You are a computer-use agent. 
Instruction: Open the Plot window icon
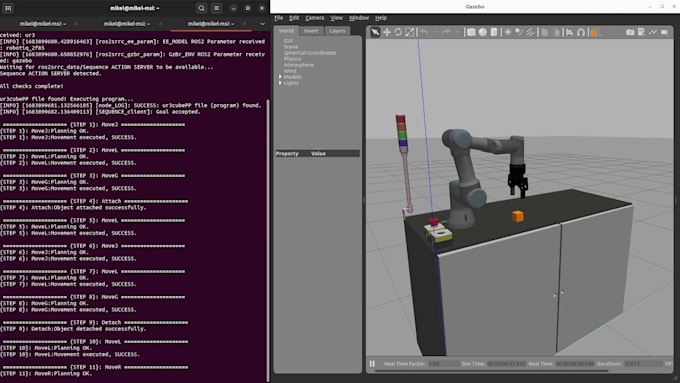point(653,32)
